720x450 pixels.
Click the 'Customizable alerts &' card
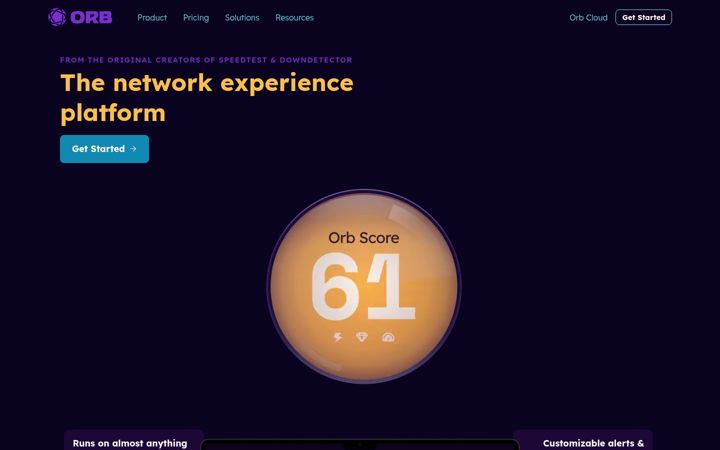[x=583, y=440]
